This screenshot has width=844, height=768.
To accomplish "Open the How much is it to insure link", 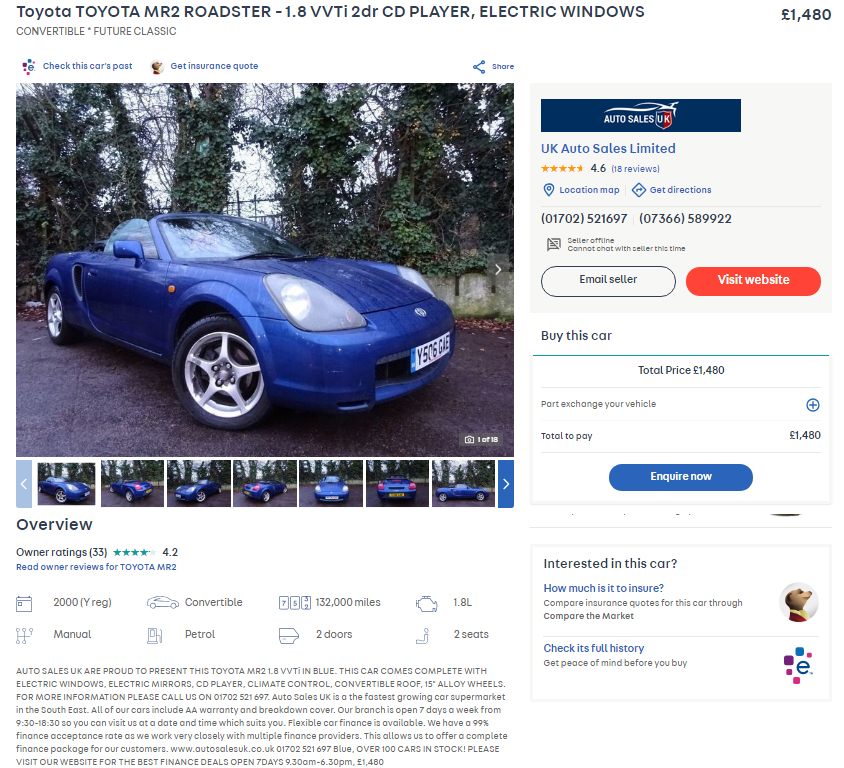I will click(x=603, y=588).
